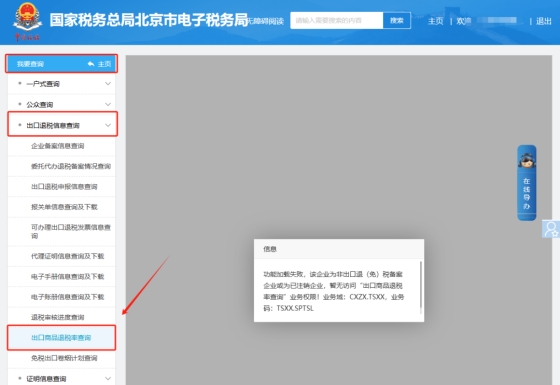Open the 在线导办 assistant widget
The image size is (560, 385).
pyautogui.click(x=526, y=182)
